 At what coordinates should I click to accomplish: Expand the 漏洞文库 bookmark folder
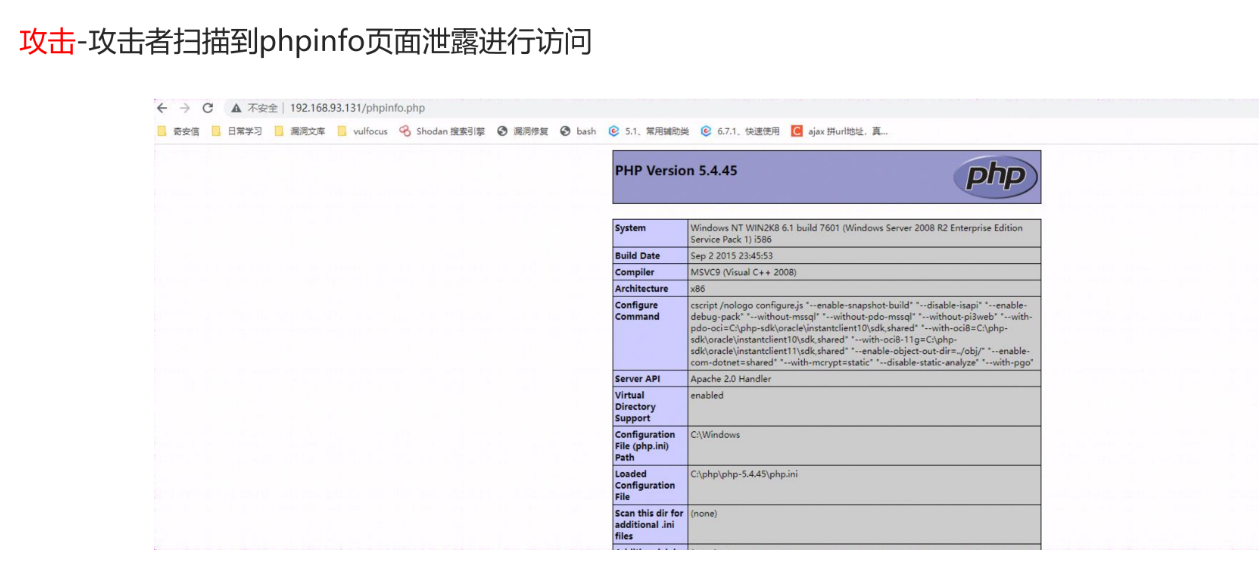[300, 131]
